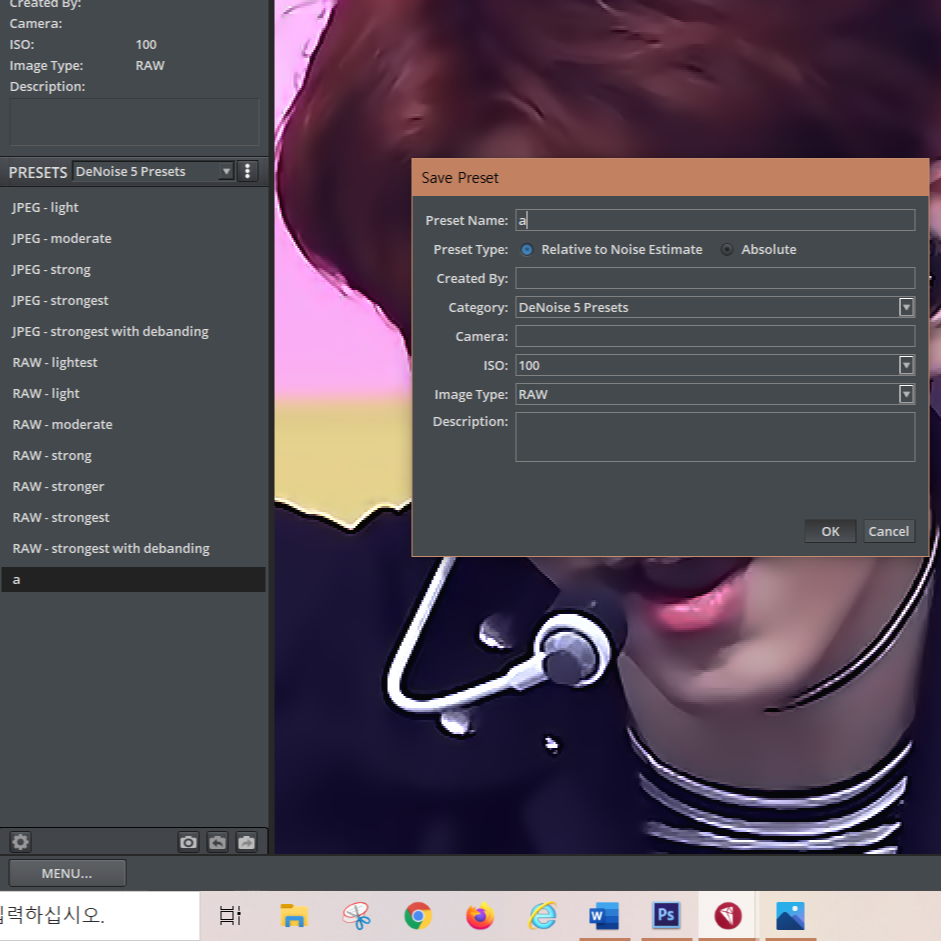
Task: Open the ISO dropdown in Save Preset
Action: (x=906, y=365)
